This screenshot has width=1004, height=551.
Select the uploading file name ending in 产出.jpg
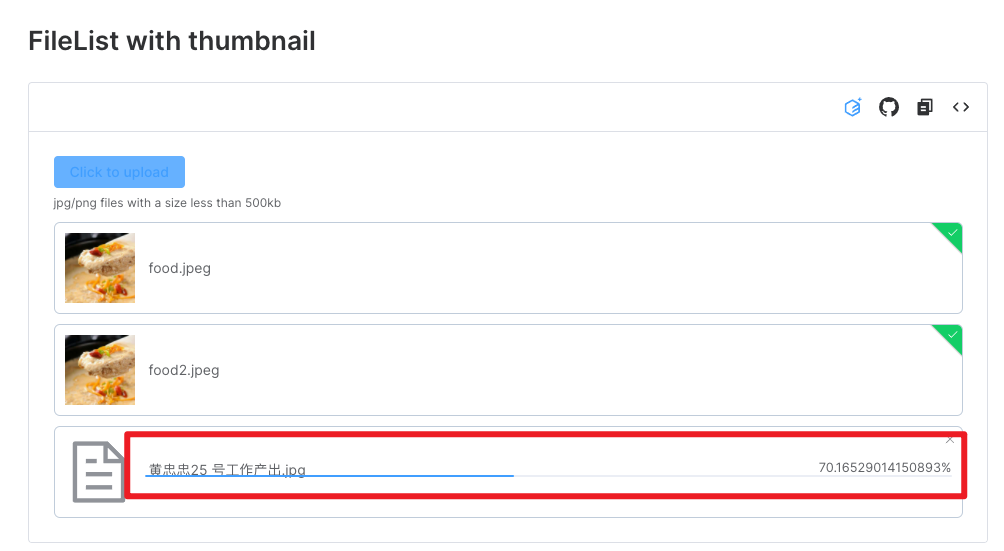[227, 470]
